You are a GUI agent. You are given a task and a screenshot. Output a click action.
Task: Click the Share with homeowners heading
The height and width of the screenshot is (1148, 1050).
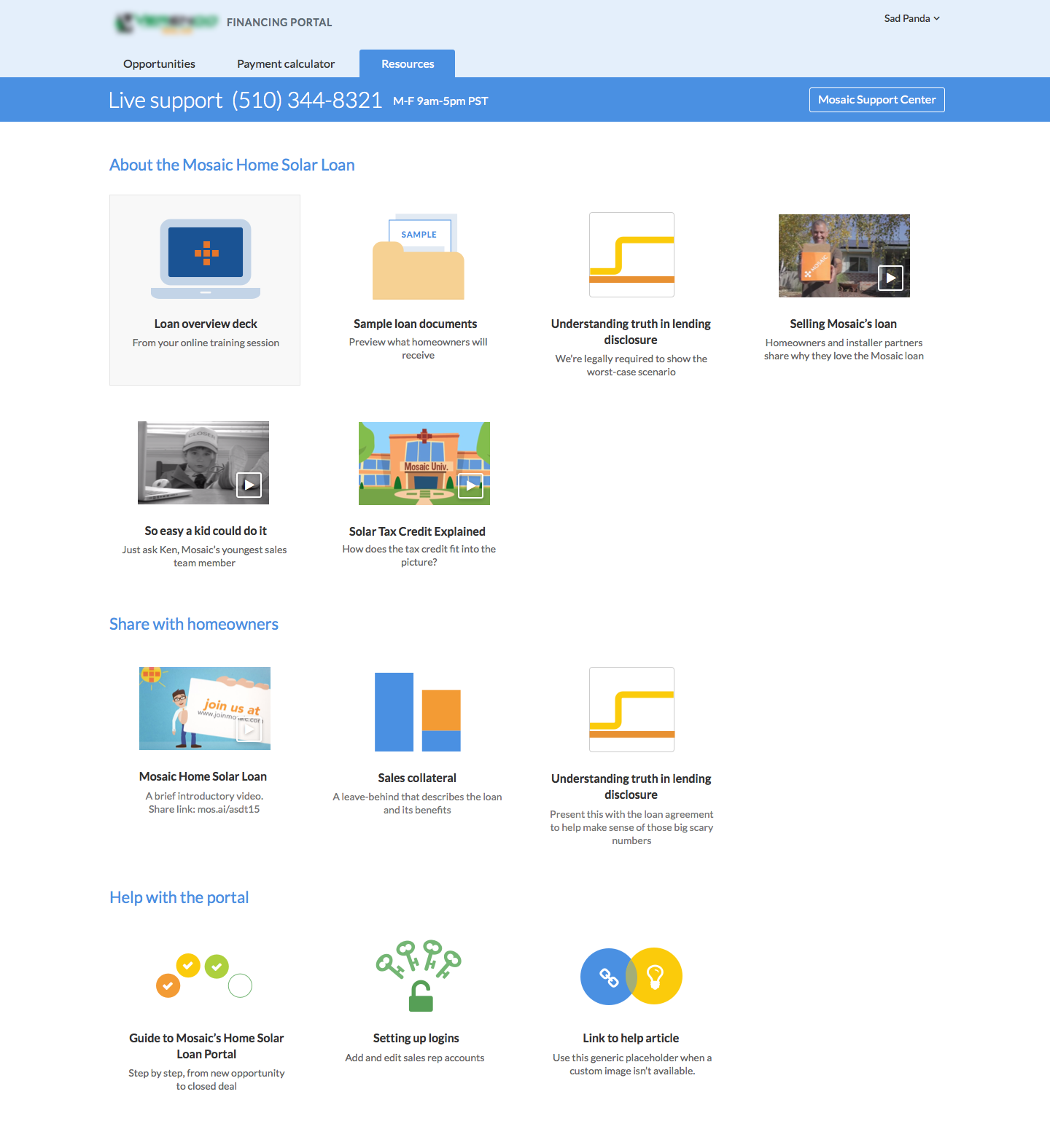click(194, 624)
